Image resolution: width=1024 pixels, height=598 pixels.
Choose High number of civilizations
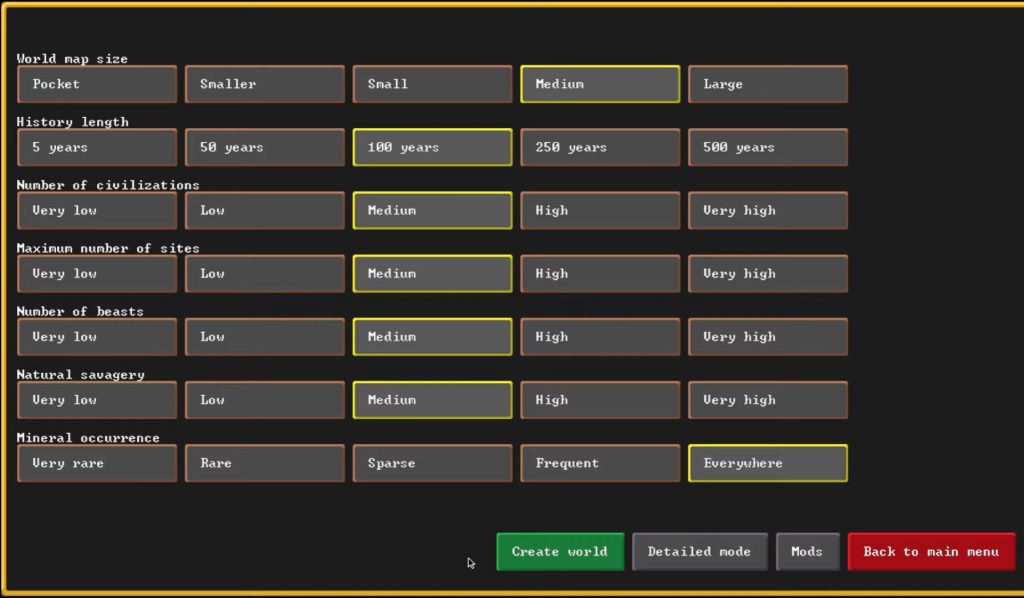600,210
